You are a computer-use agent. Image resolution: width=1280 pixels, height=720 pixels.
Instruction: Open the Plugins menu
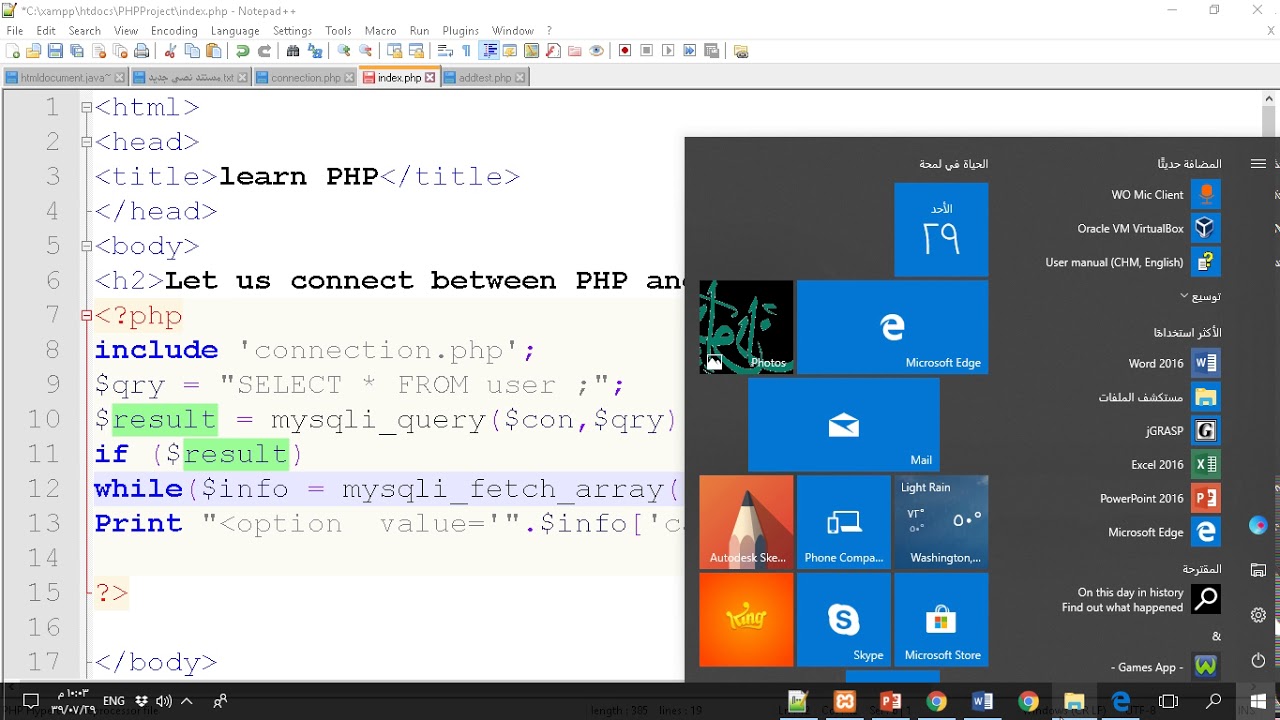tap(461, 31)
